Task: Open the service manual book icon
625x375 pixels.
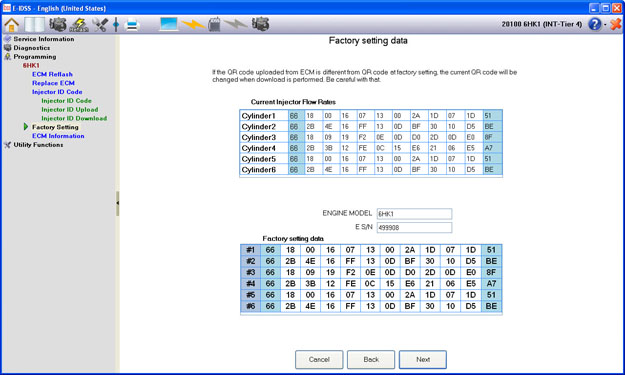Action: [34, 24]
